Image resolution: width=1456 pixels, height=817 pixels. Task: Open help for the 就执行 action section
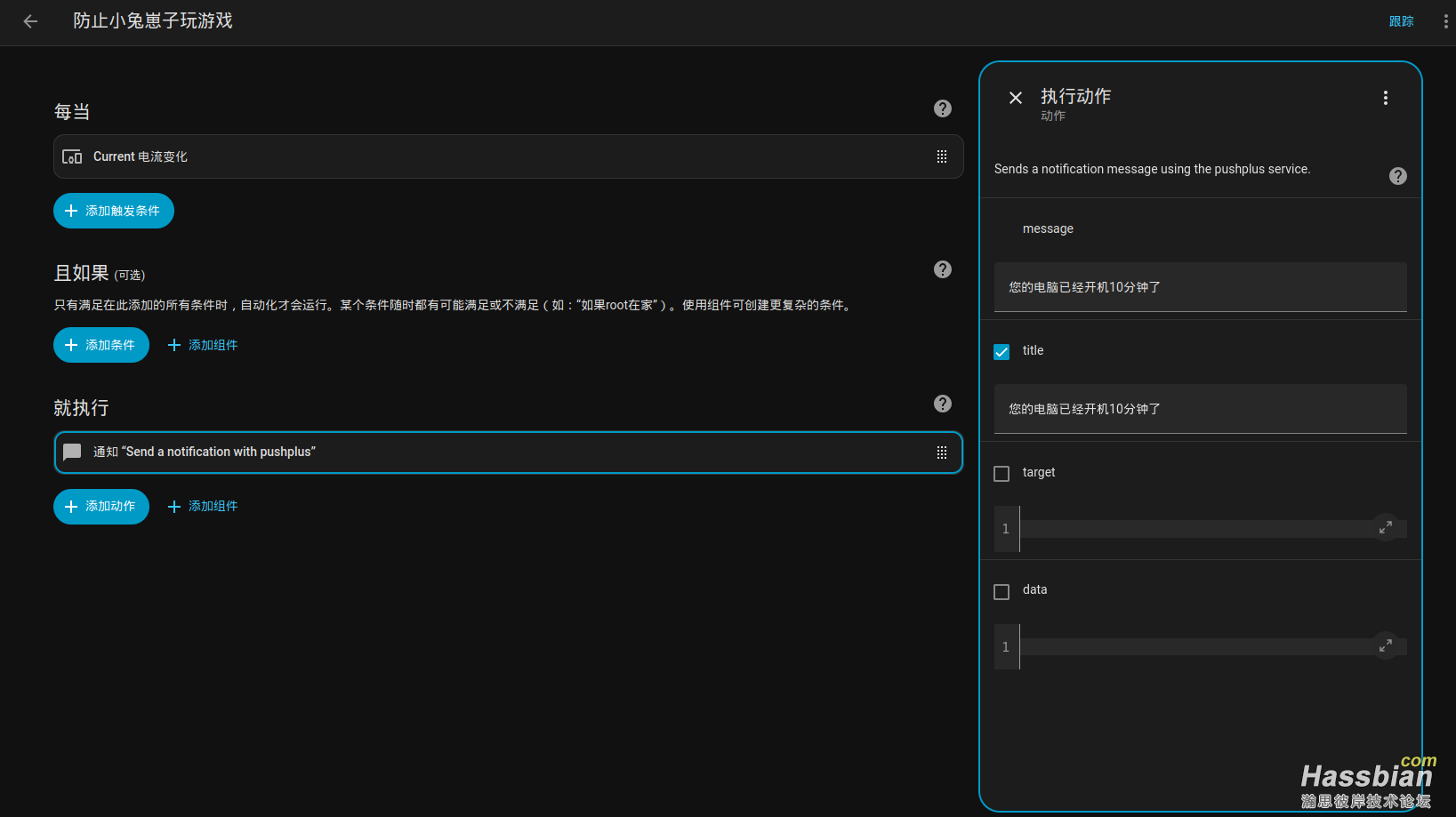click(x=942, y=404)
